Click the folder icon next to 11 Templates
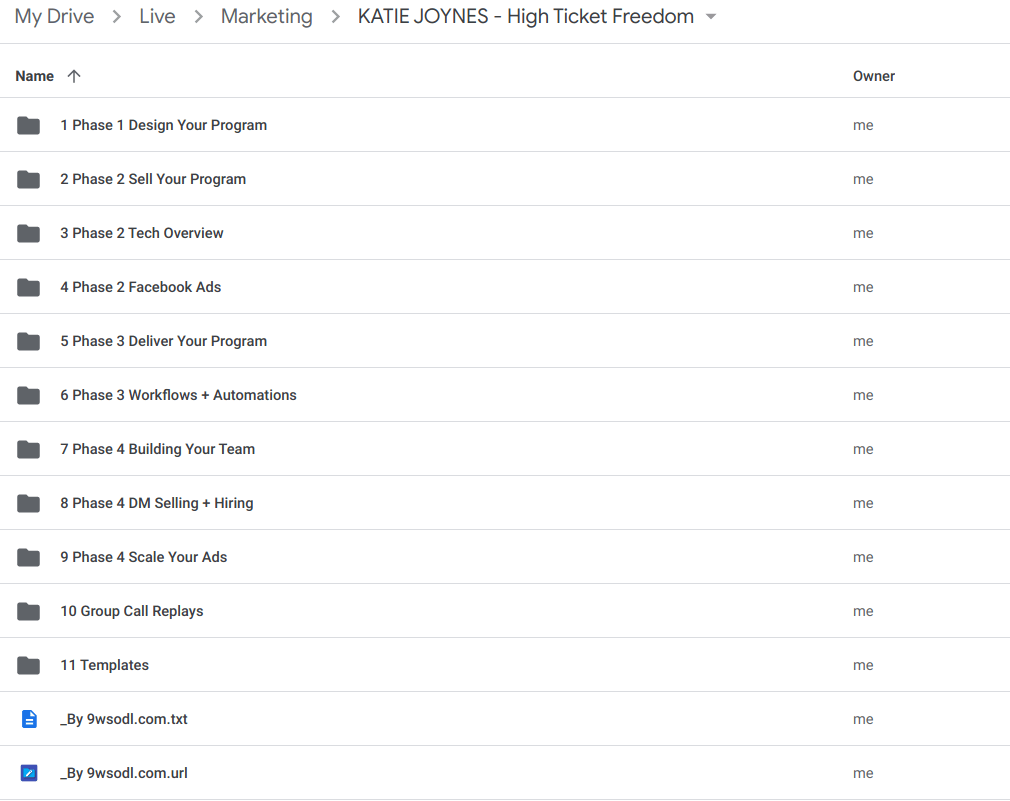The height and width of the screenshot is (801, 1010). tap(28, 665)
